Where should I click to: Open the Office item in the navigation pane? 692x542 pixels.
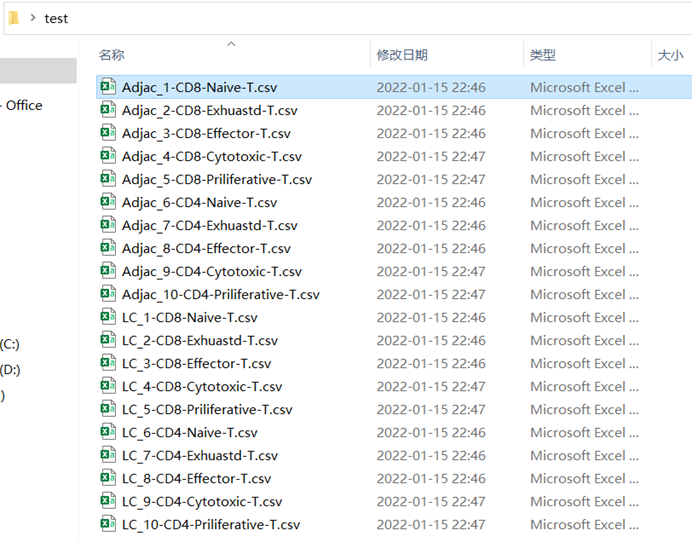pos(24,105)
